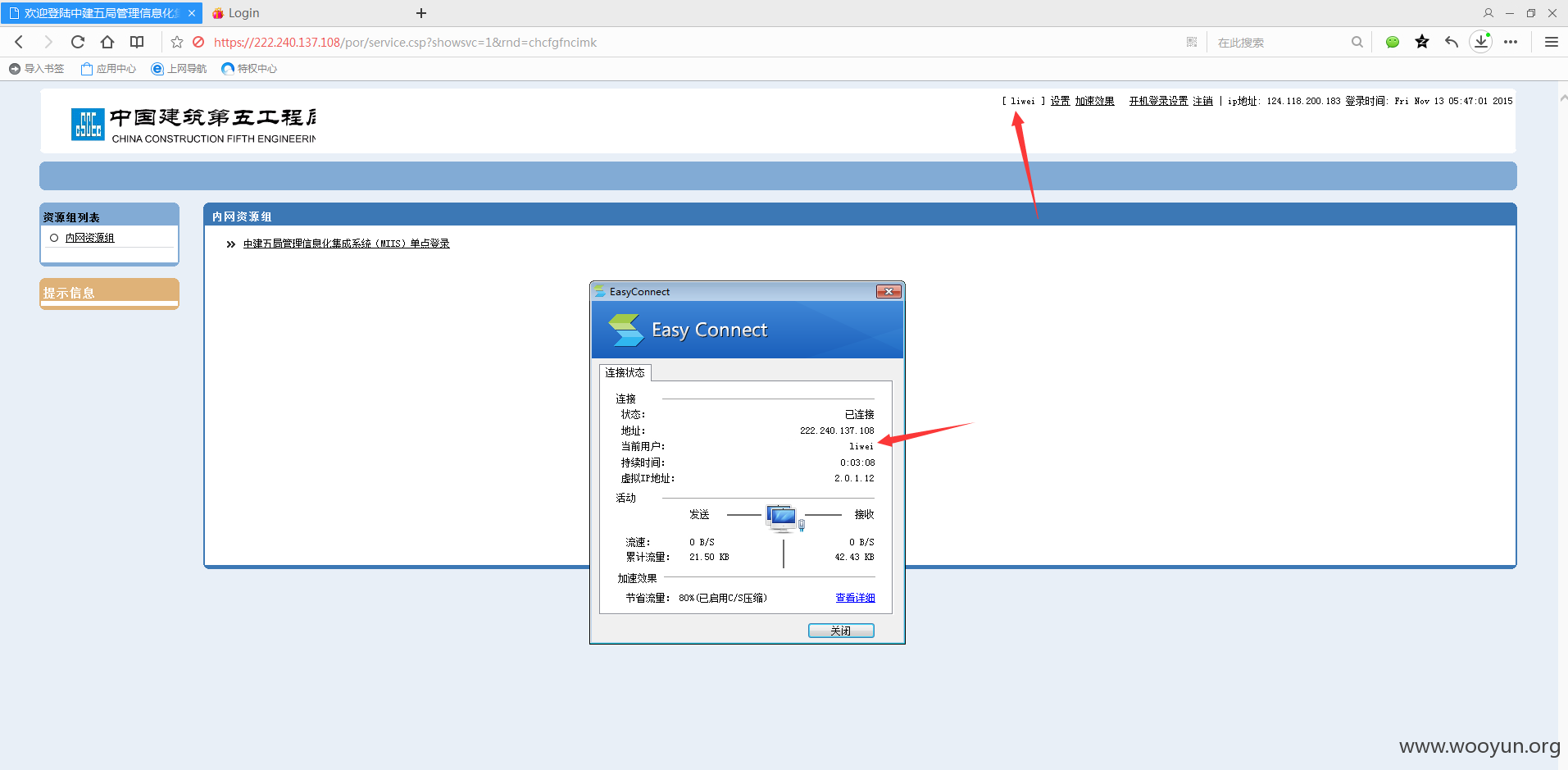The width and height of the screenshot is (1568, 770).
Task: Click the undo closed tab arrow icon
Action: click(1452, 42)
